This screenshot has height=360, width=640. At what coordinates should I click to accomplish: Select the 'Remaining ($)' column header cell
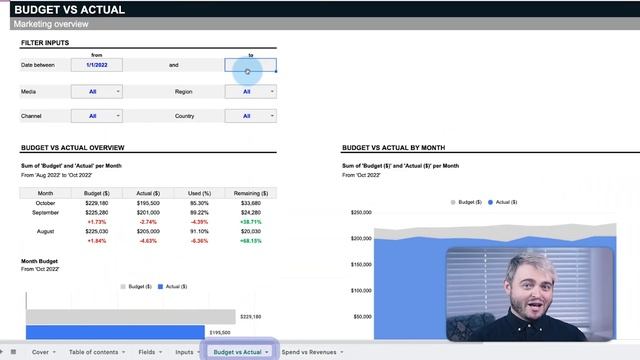[x=251, y=193]
